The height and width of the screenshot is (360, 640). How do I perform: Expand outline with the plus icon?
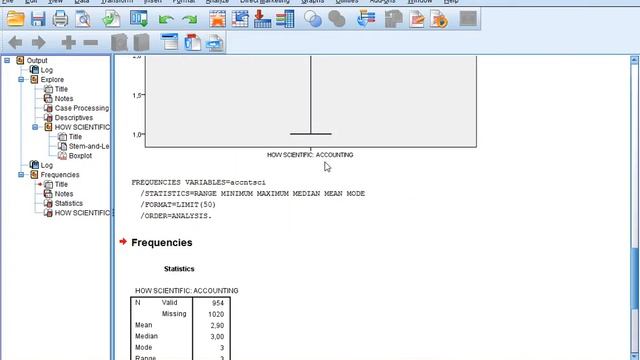(68, 42)
